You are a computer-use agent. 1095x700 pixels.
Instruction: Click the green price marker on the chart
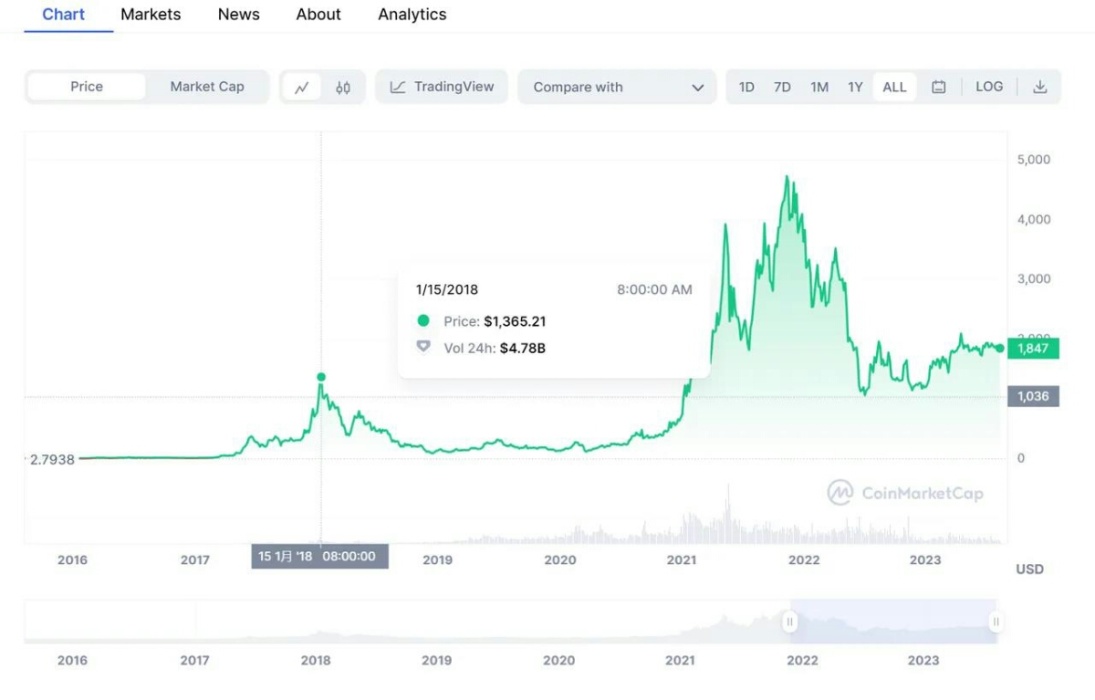tap(321, 376)
